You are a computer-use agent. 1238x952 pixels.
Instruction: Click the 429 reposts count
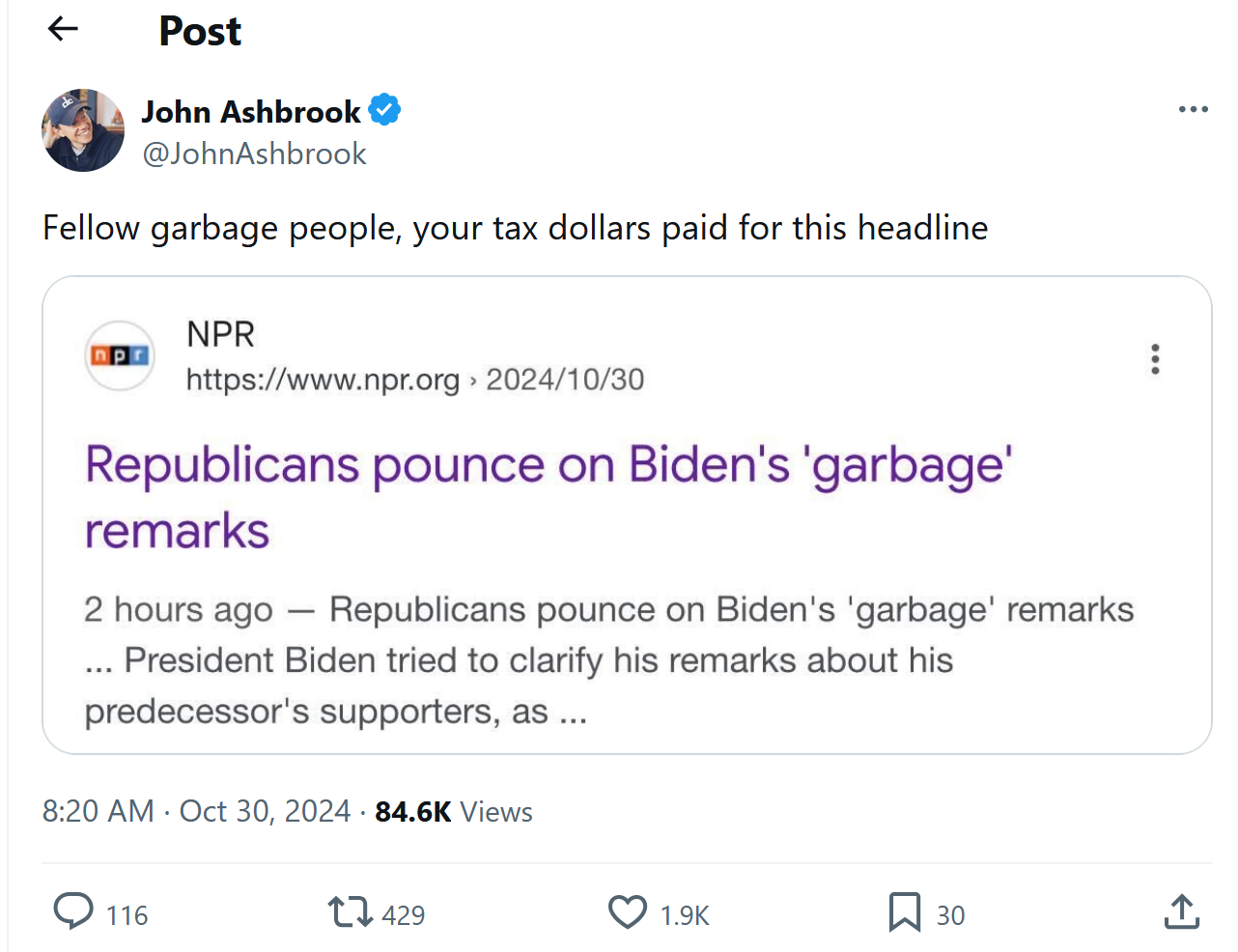tap(404, 915)
